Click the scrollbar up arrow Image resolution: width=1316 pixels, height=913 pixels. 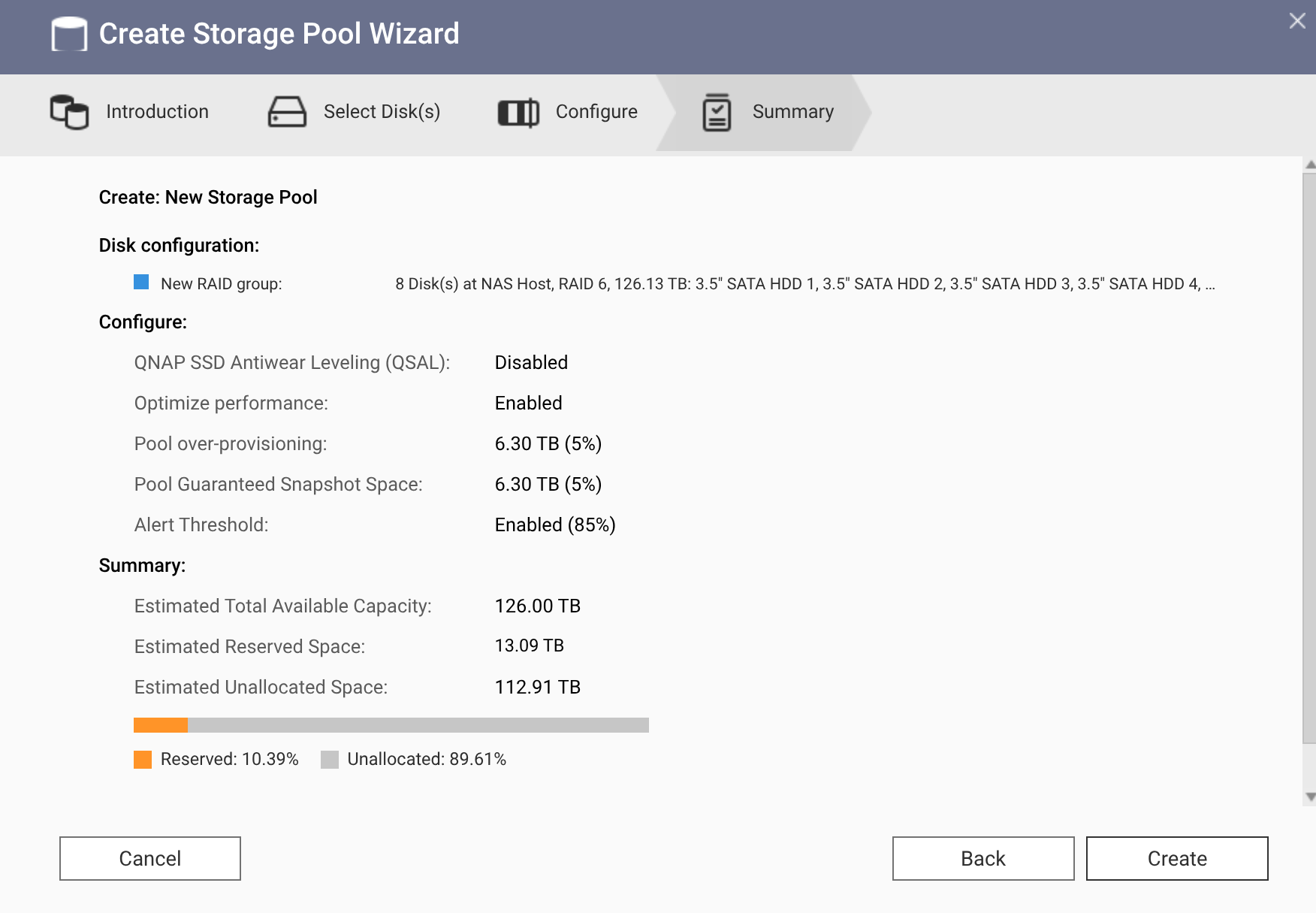tap(1310, 165)
